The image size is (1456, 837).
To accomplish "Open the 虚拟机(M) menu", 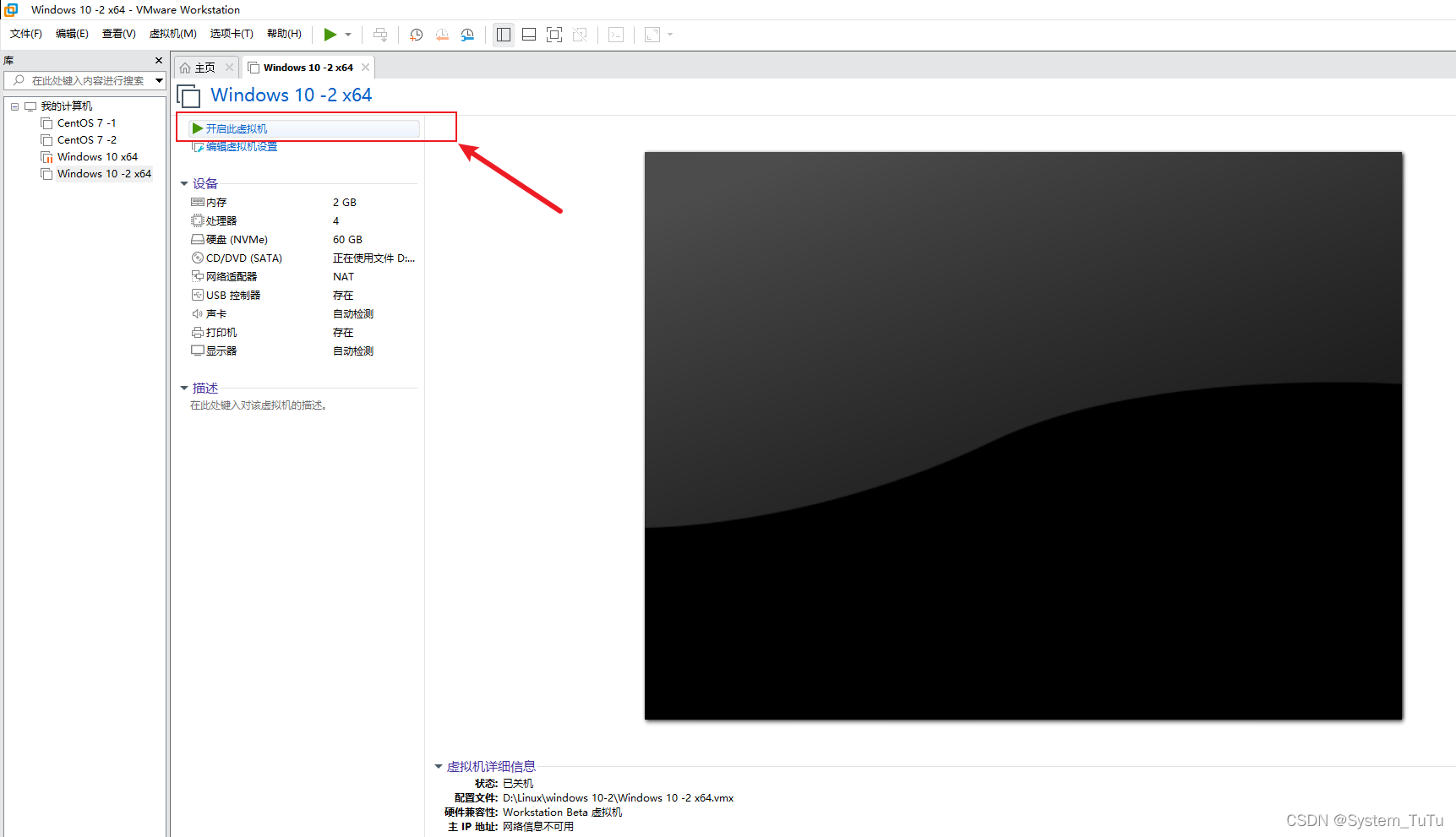I will pyautogui.click(x=173, y=34).
